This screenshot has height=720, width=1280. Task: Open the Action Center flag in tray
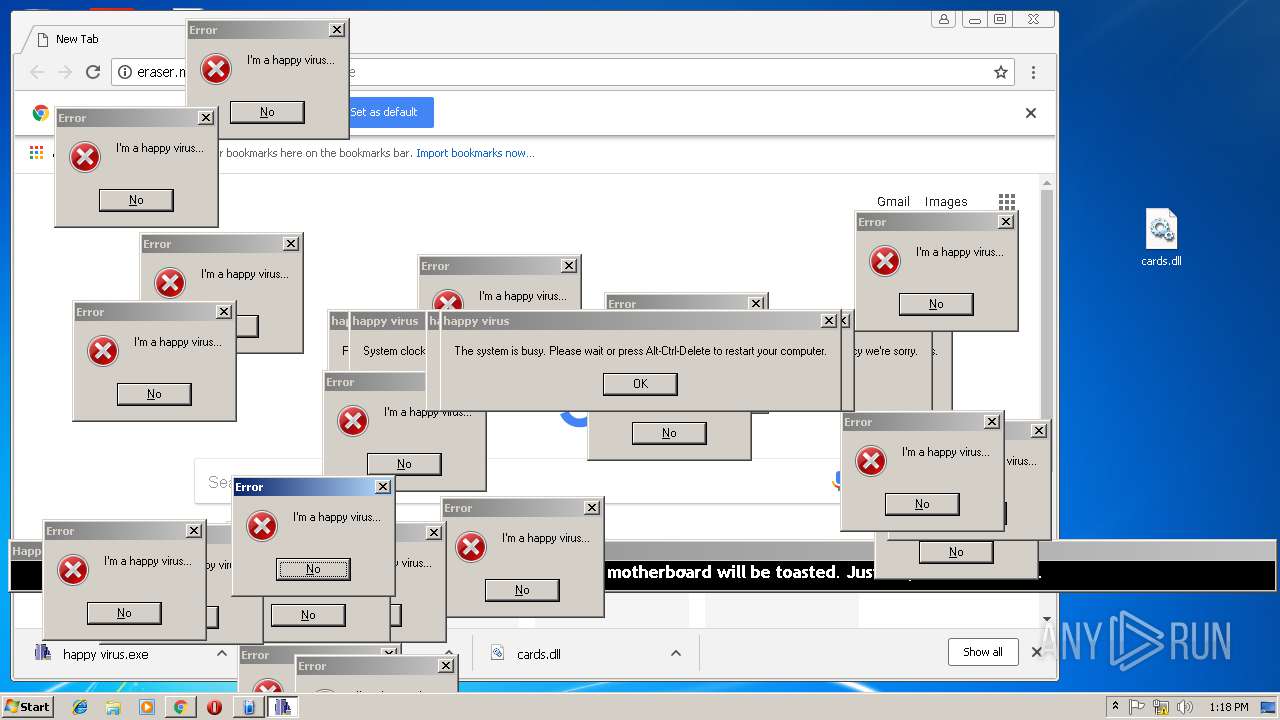point(1137,707)
